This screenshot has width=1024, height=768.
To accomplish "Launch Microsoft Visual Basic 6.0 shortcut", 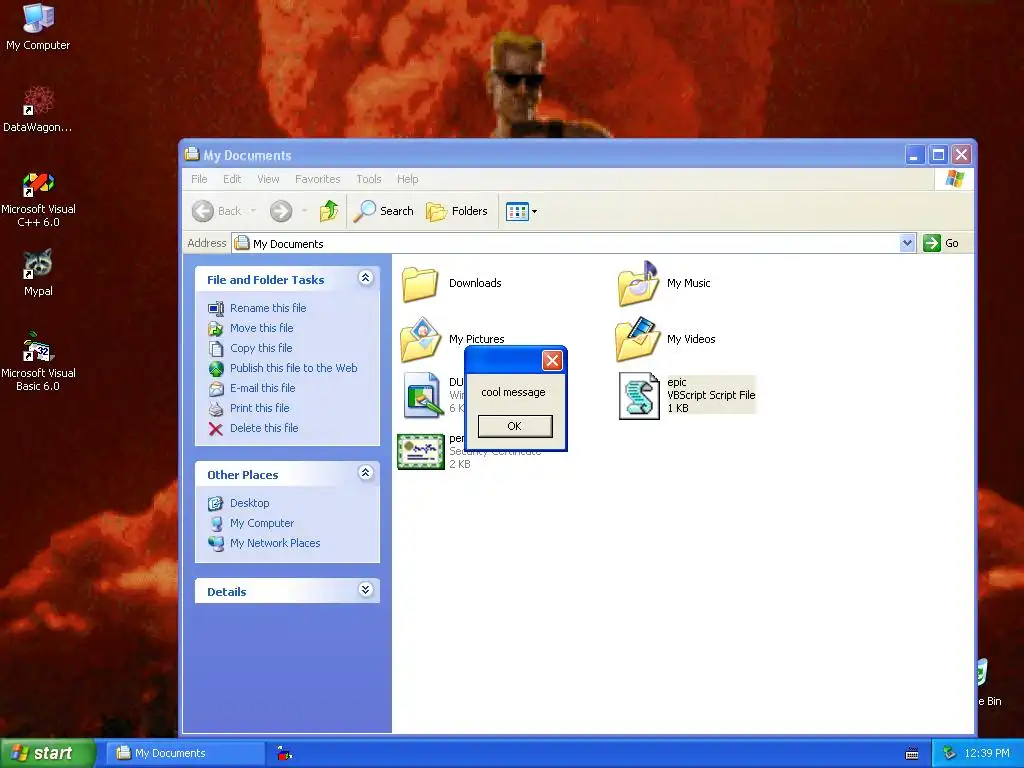I will (38, 362).
